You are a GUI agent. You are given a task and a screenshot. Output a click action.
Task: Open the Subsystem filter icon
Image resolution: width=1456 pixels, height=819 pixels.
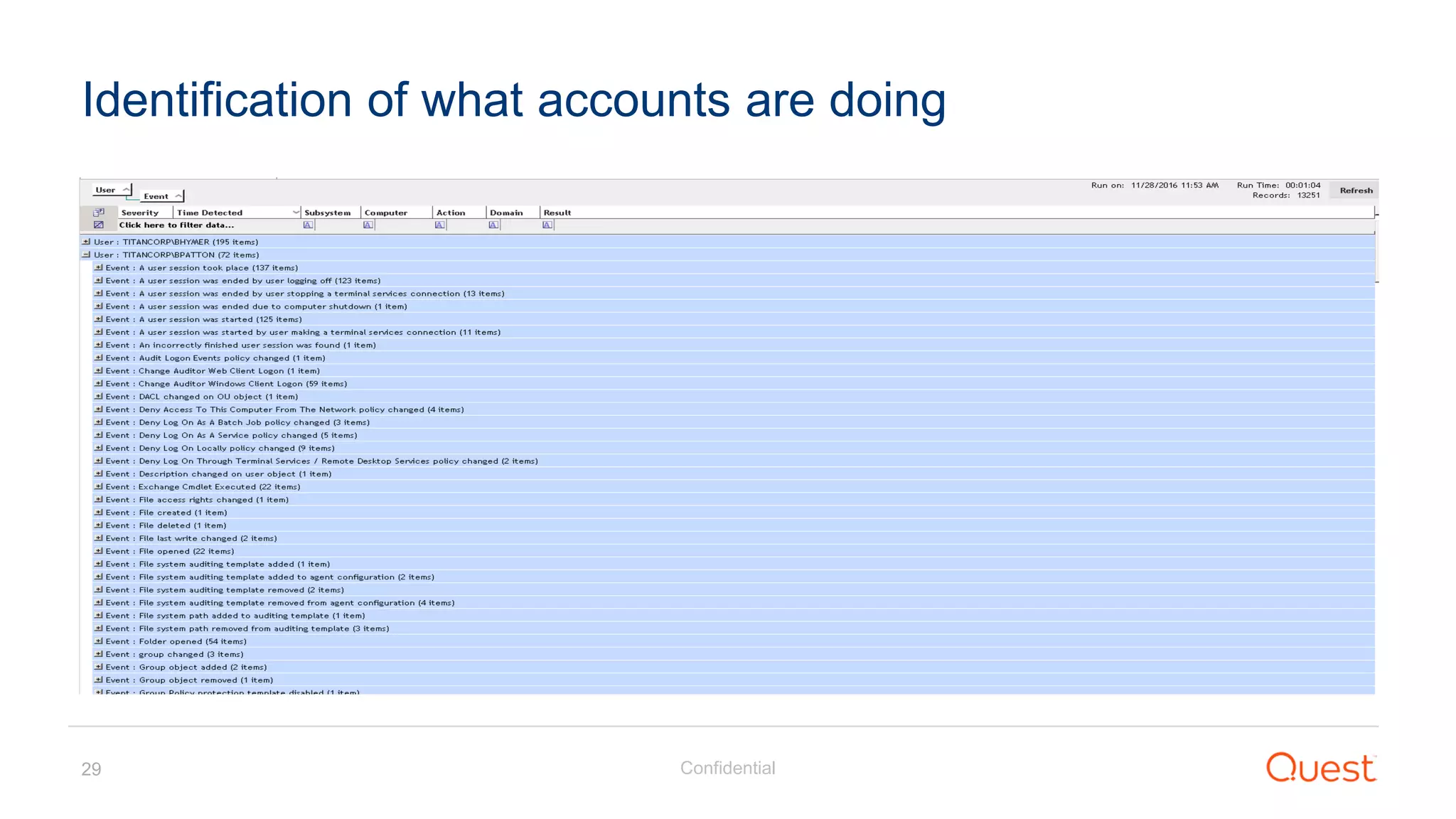[x=308, y=225]
